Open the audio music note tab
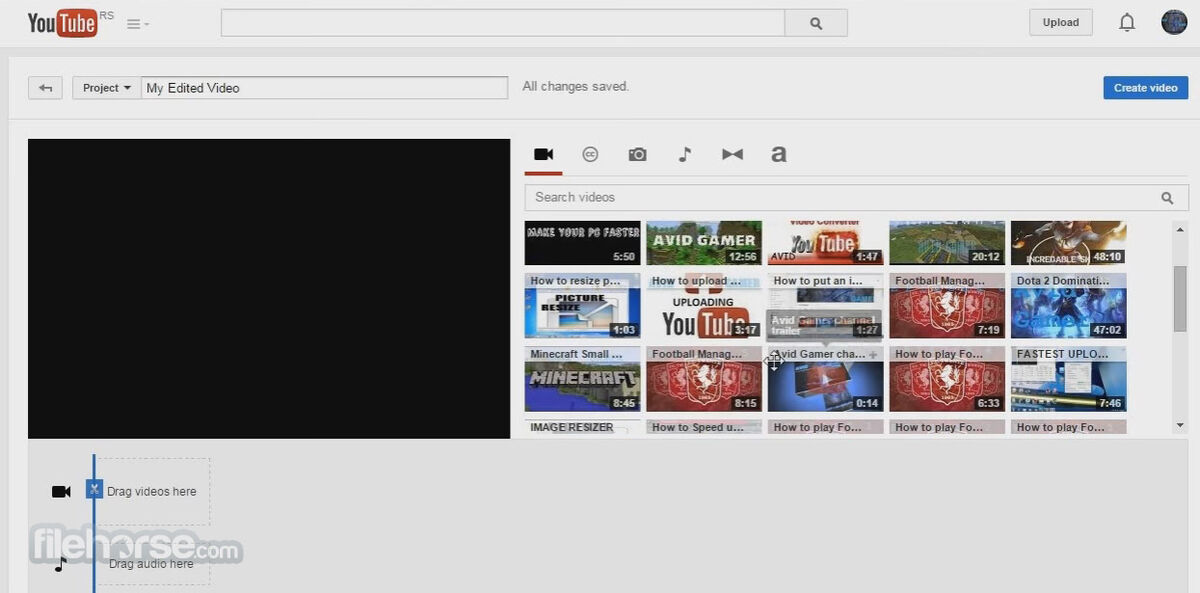 [685, 154]
